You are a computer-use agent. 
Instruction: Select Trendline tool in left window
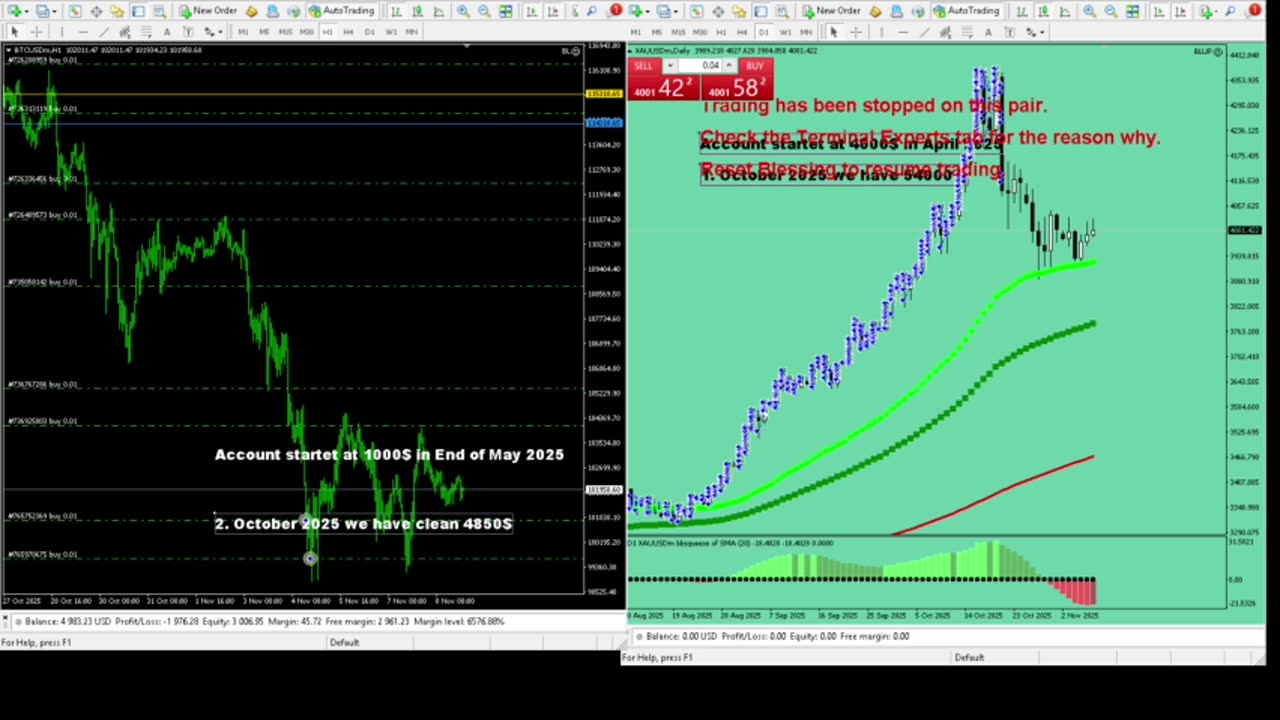click(x=104, y=32)
